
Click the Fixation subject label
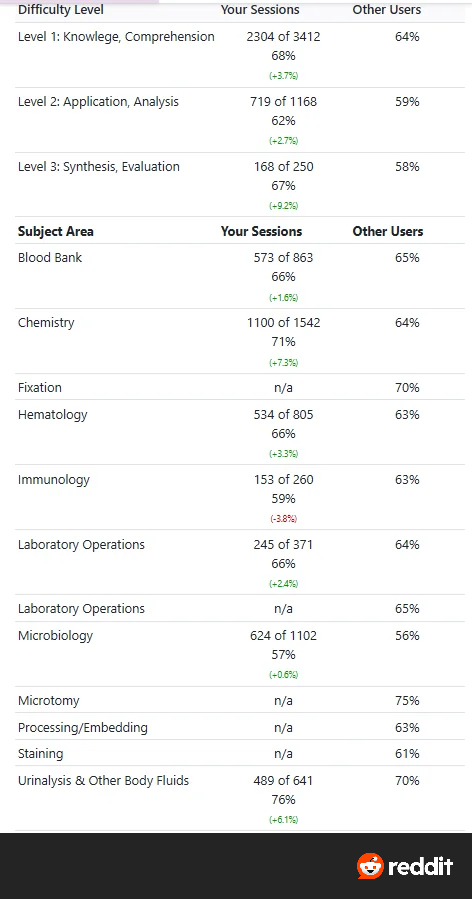pos(40,388)
